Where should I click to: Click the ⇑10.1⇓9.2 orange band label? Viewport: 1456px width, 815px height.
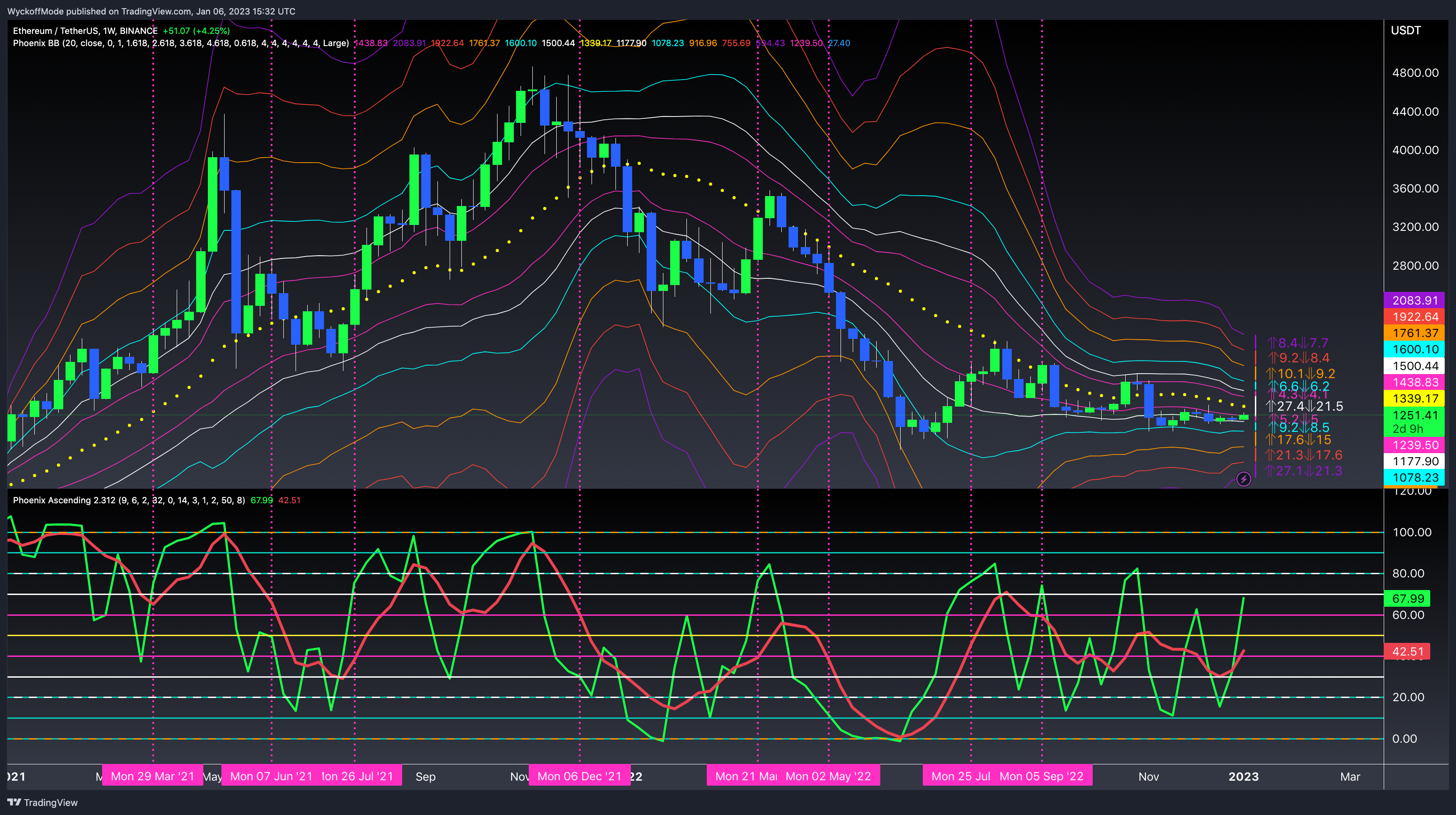pyautogui.click(x=1300, y=374)
